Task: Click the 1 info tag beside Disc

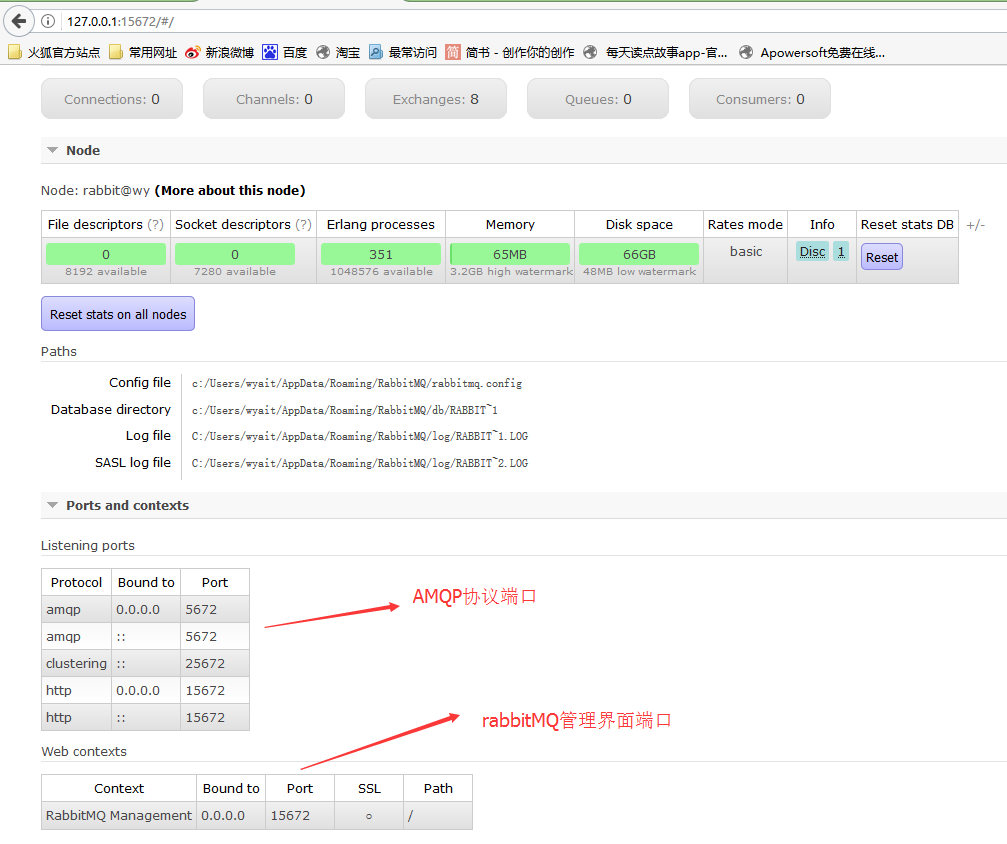Action: click(x=841, y=252)
